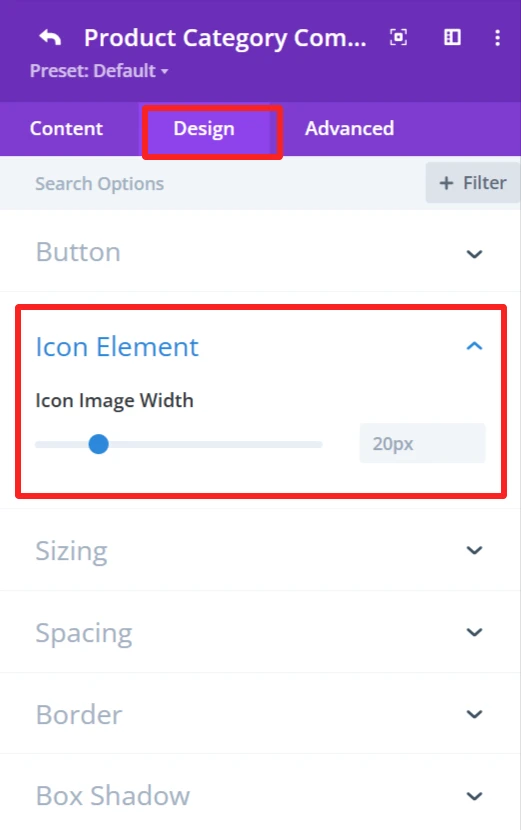Click the Search Options field
Screen dimensions: 521x830
pyautogui.click(x=212, y=184)
